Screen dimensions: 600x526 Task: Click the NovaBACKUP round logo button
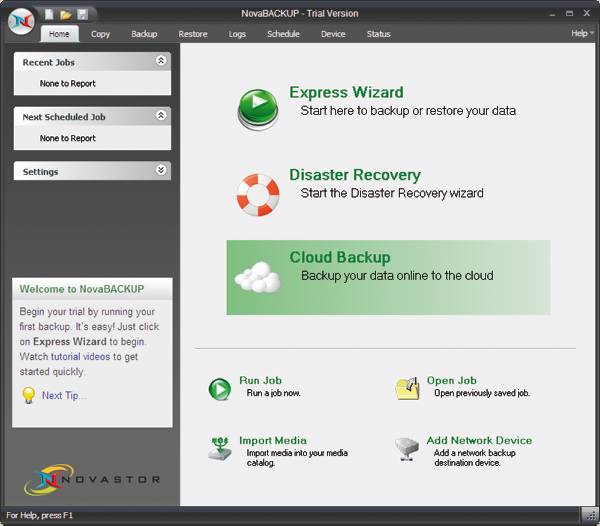pyautogui.click(x=21, y=22)
